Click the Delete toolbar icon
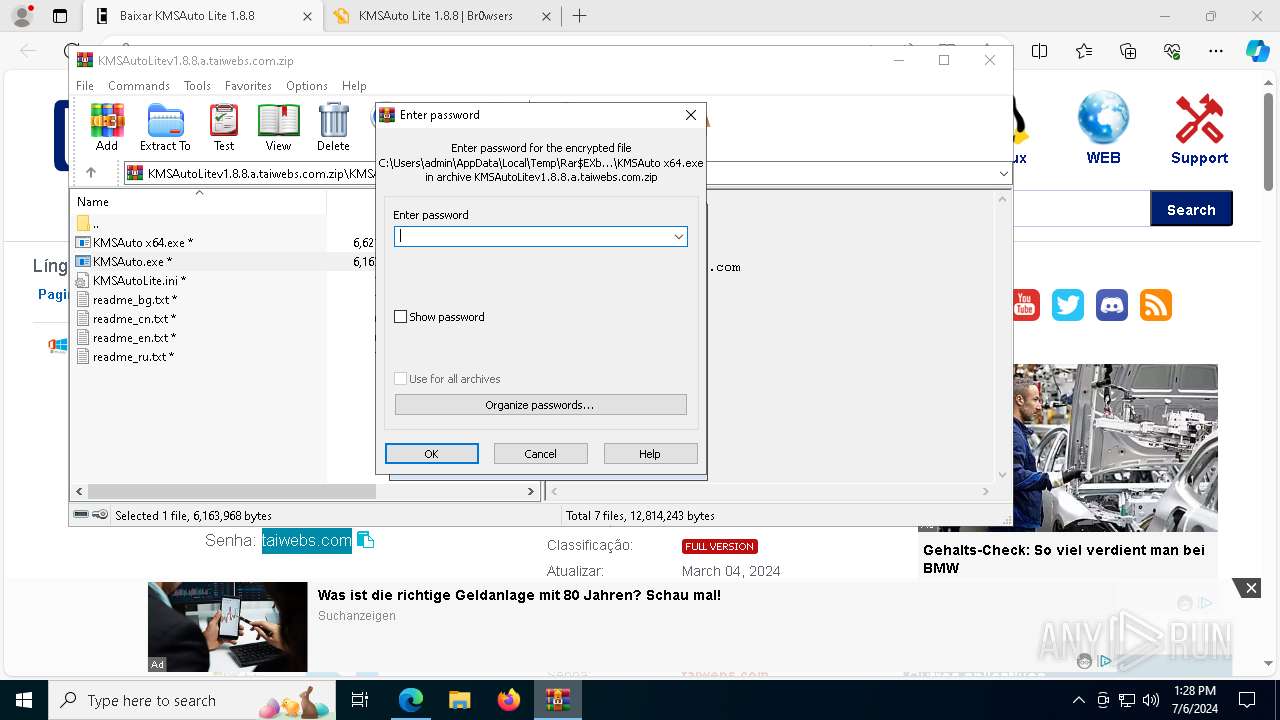This screenshot has height=720, width=1280. tap(333, 127)
